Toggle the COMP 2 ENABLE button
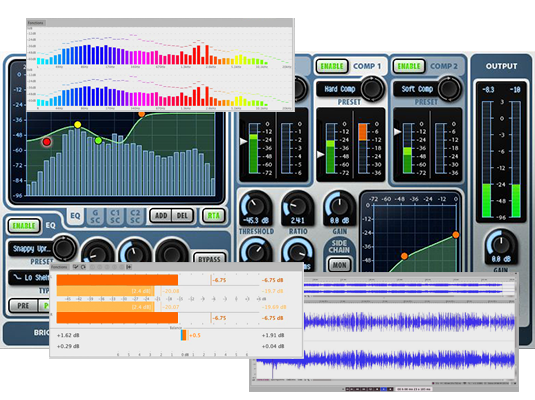 pos(409,66)
